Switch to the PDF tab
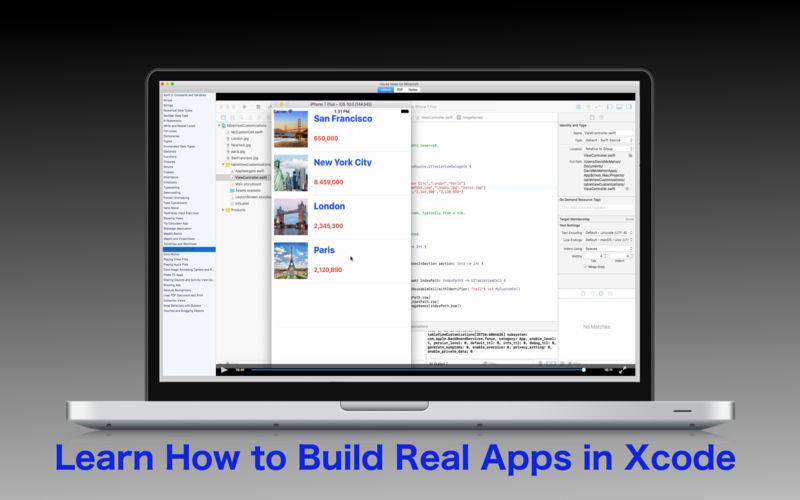The image size is (800, 500). coord(399,89)
